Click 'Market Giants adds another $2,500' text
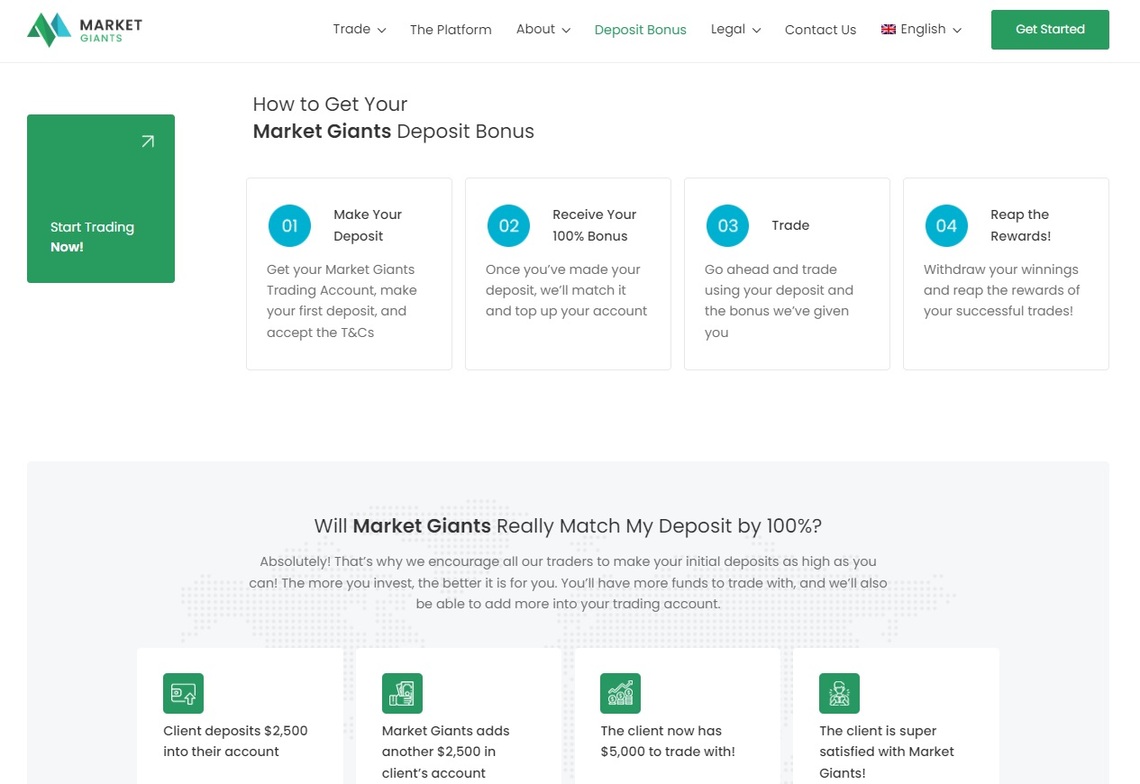The height and width of the screenshot is (784, 1140). click(x=446, y=751)
